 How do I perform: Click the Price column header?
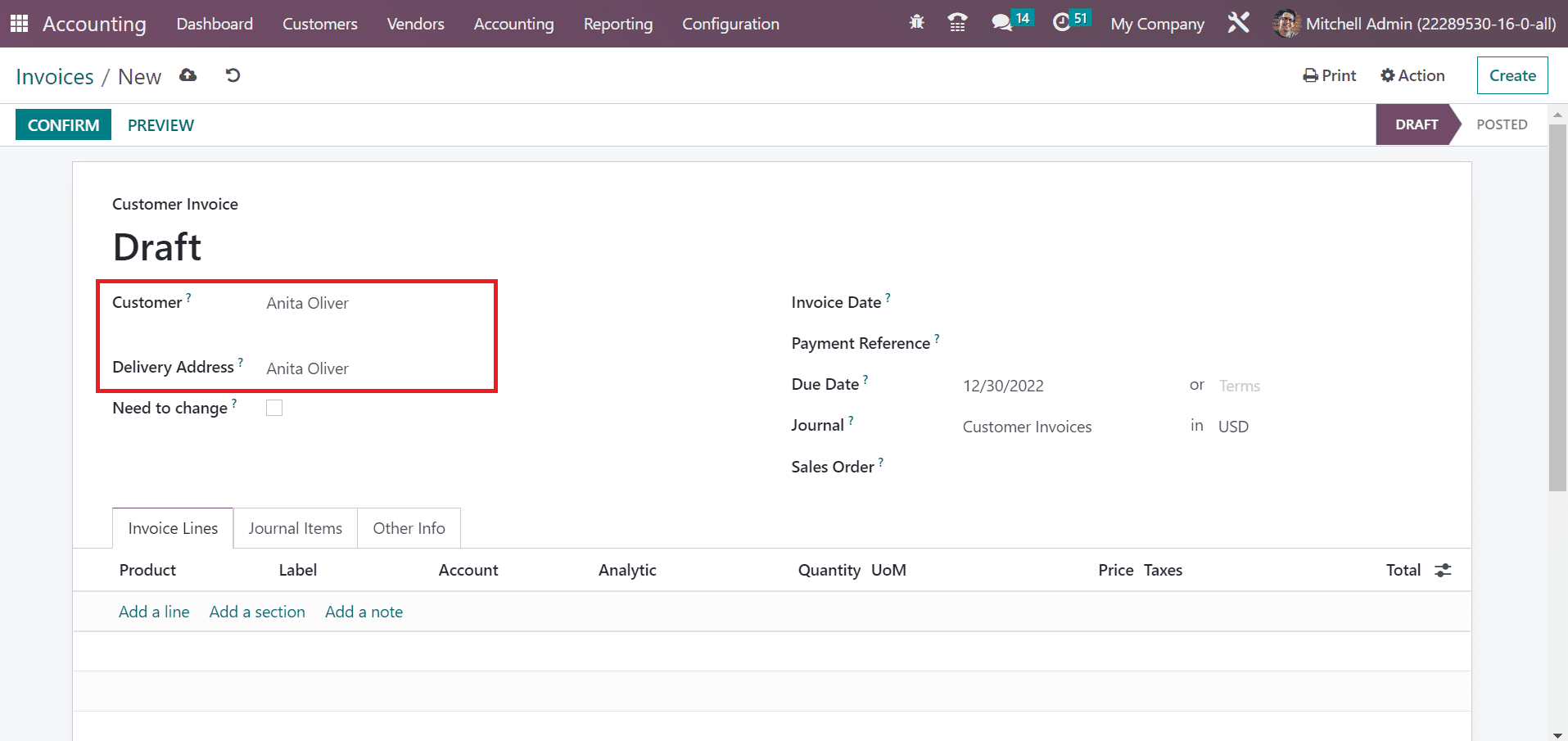1116,570
